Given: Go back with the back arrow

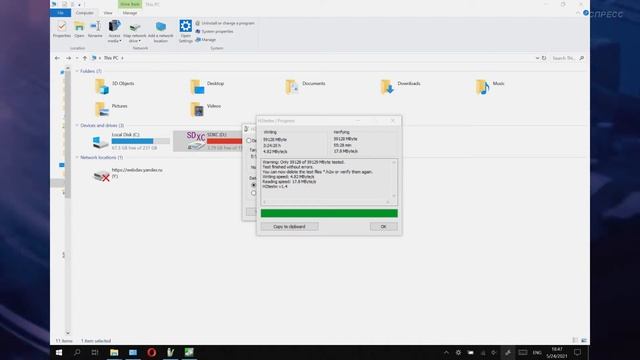Looking at the screenshot, I should click(57, 58).
